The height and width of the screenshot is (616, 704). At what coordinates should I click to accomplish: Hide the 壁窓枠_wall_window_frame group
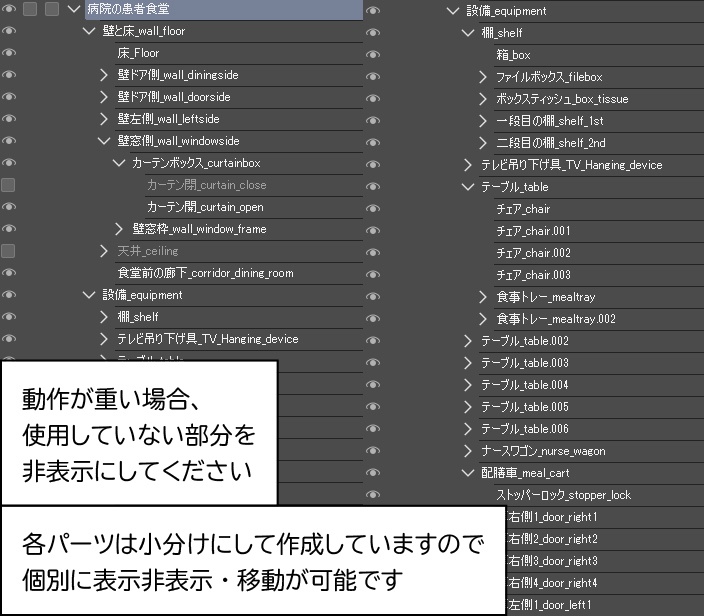(x=9, y=229)
